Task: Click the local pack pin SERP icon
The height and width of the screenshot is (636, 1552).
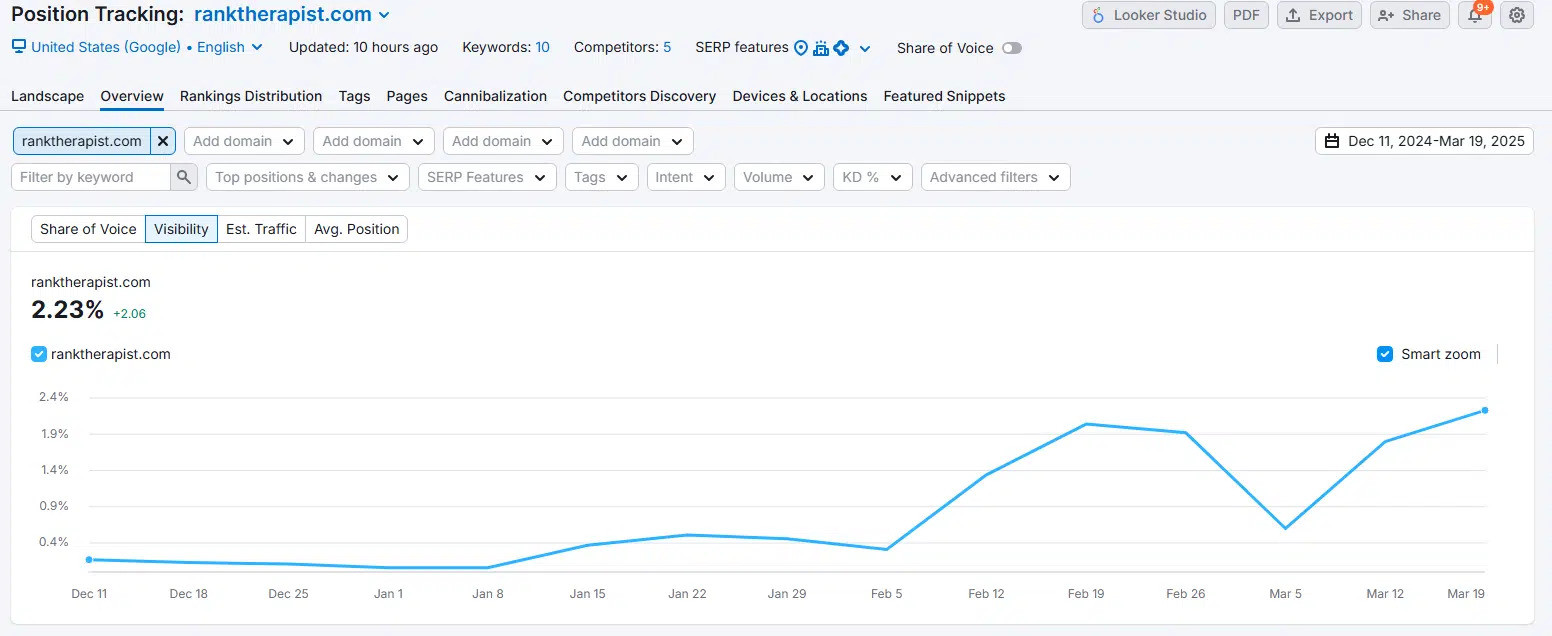Action: 800,48
